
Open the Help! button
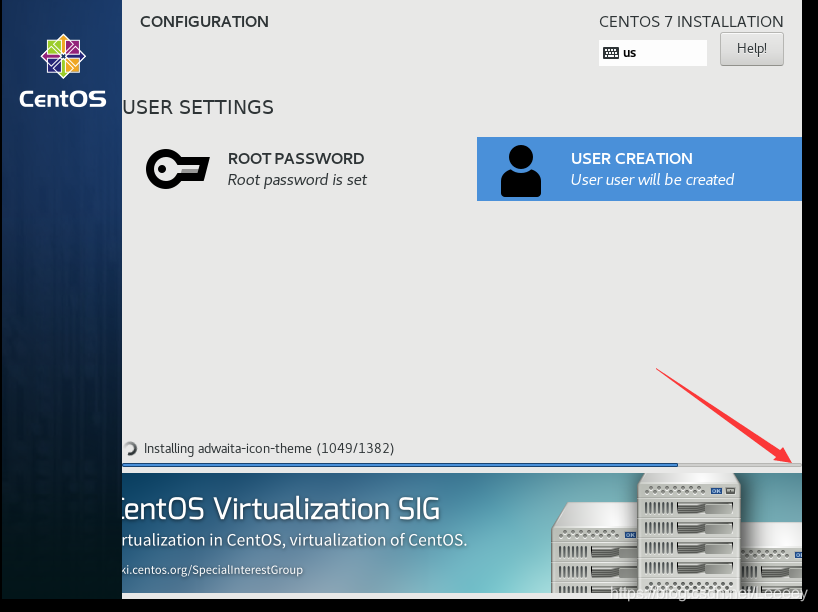(x=752, y=49)
